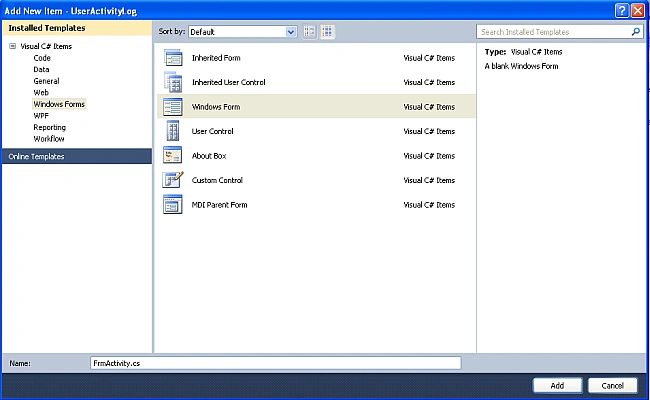650x400 pixels.
Task: Open the Sort by dropdown
Action: [x=243, y=32]
